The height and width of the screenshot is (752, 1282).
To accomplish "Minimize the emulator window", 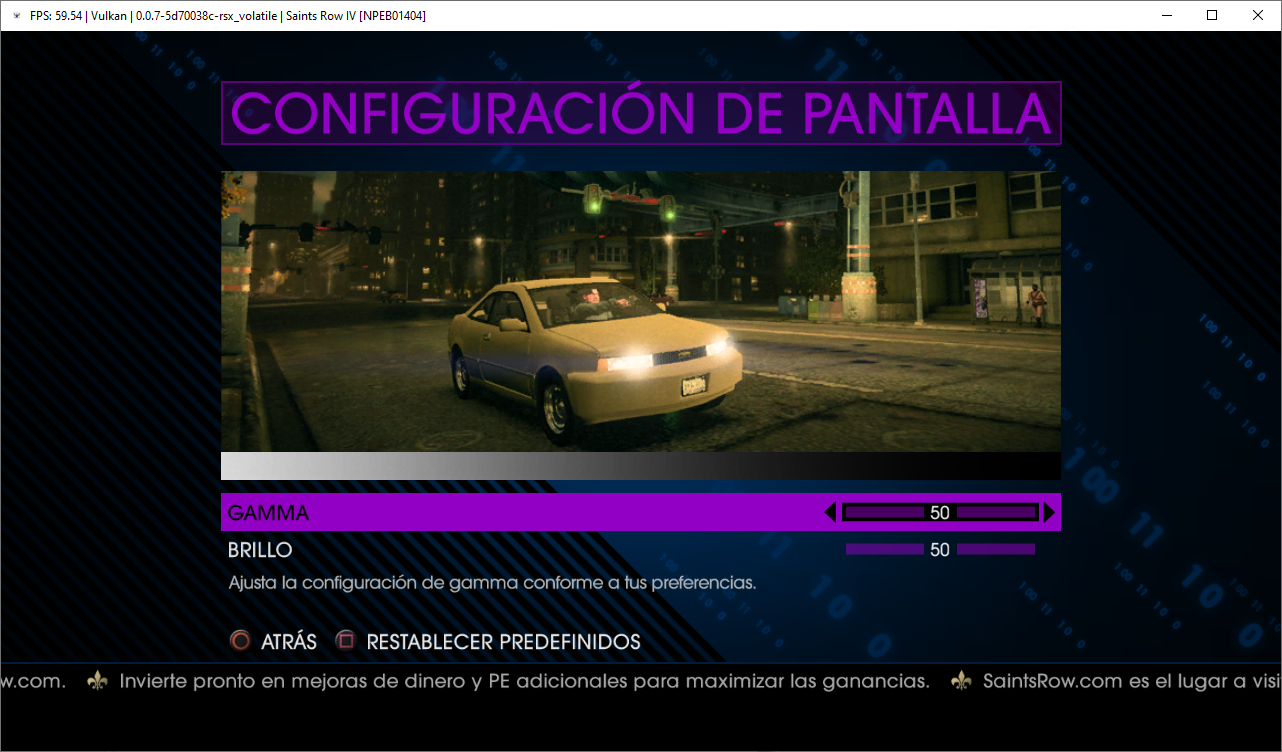I will pos(1166,15).
